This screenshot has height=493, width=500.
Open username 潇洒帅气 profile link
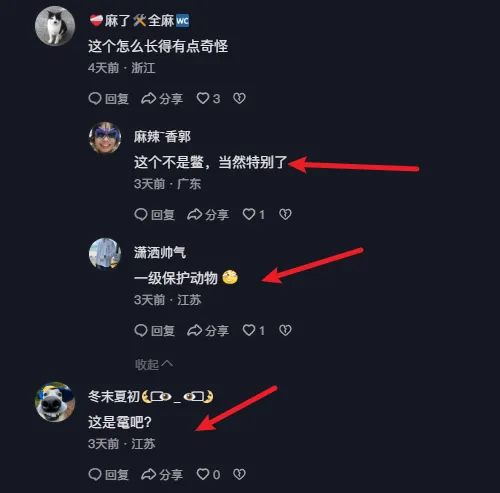point(160,252)
